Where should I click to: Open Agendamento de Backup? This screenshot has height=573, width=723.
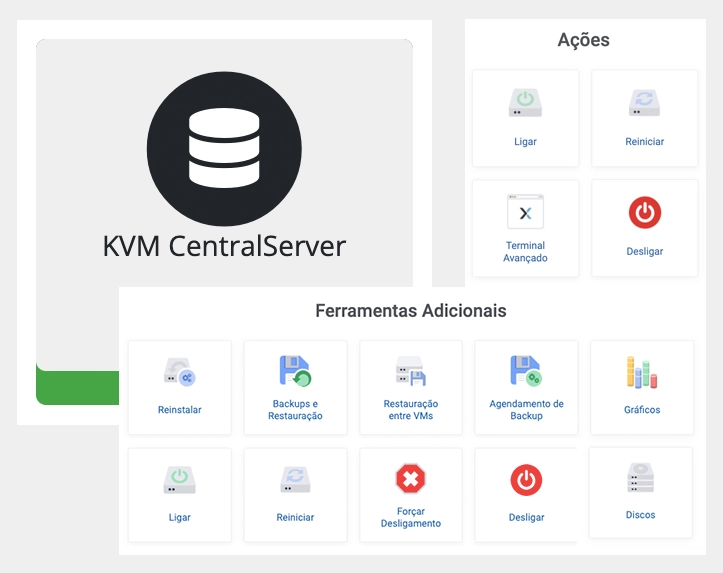(x=526, y=371)
